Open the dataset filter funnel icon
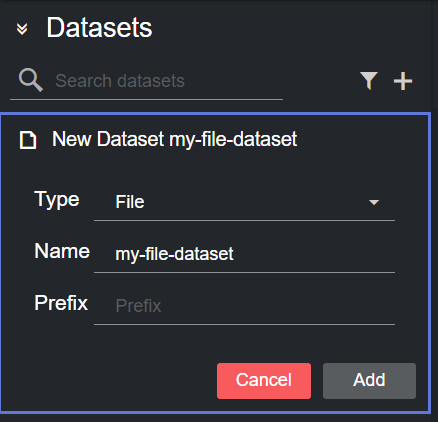 (x=369, y=81)
